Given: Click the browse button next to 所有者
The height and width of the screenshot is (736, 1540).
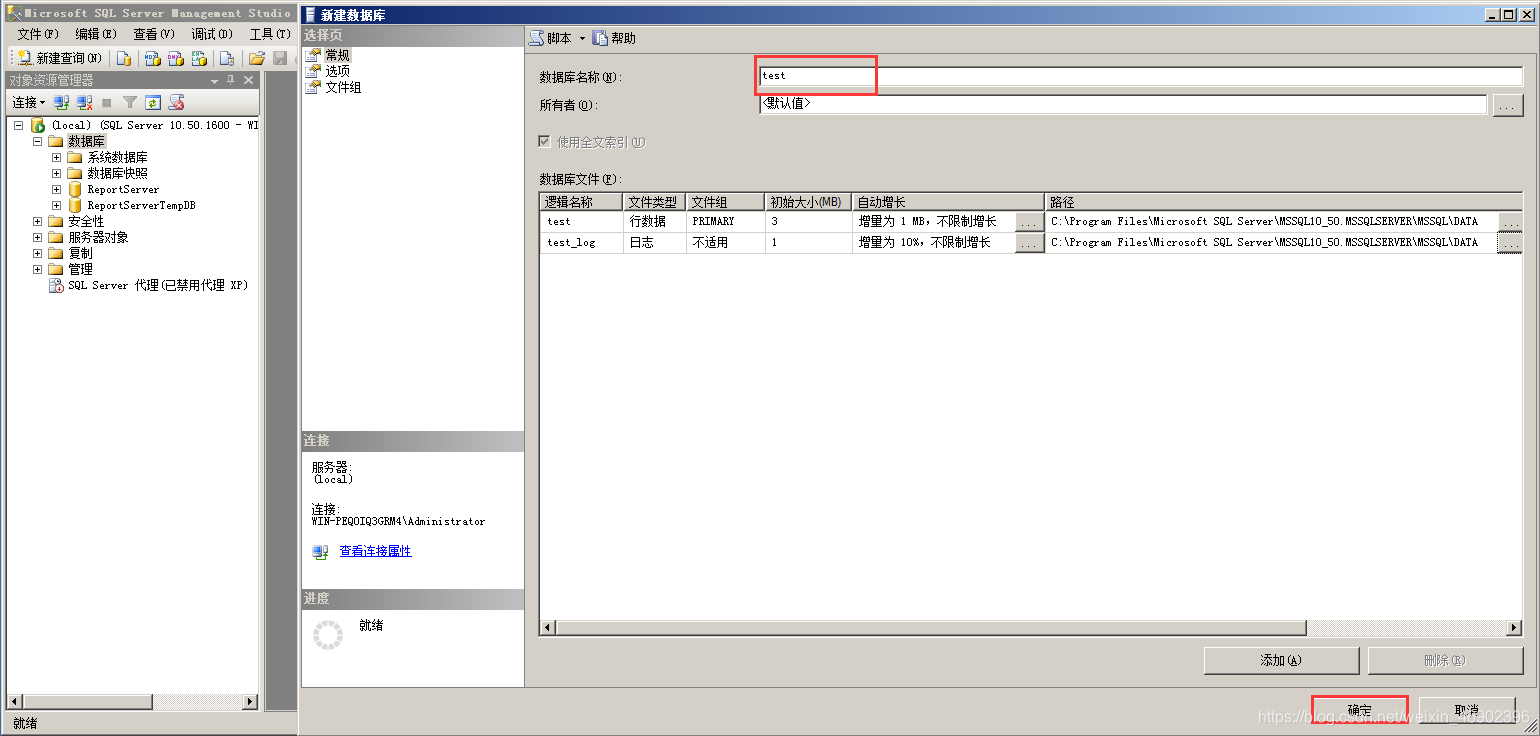Looking at the screenshot, I should coord(1507,105).
